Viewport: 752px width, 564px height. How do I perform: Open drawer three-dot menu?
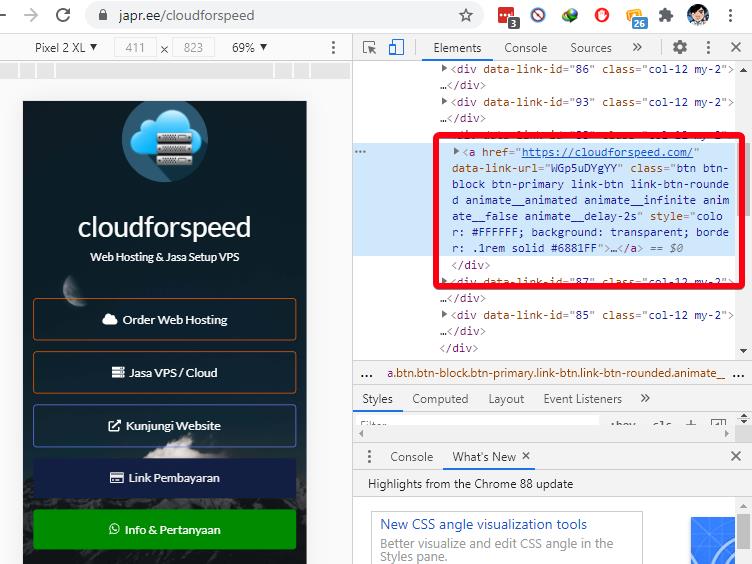coord(369,456)
